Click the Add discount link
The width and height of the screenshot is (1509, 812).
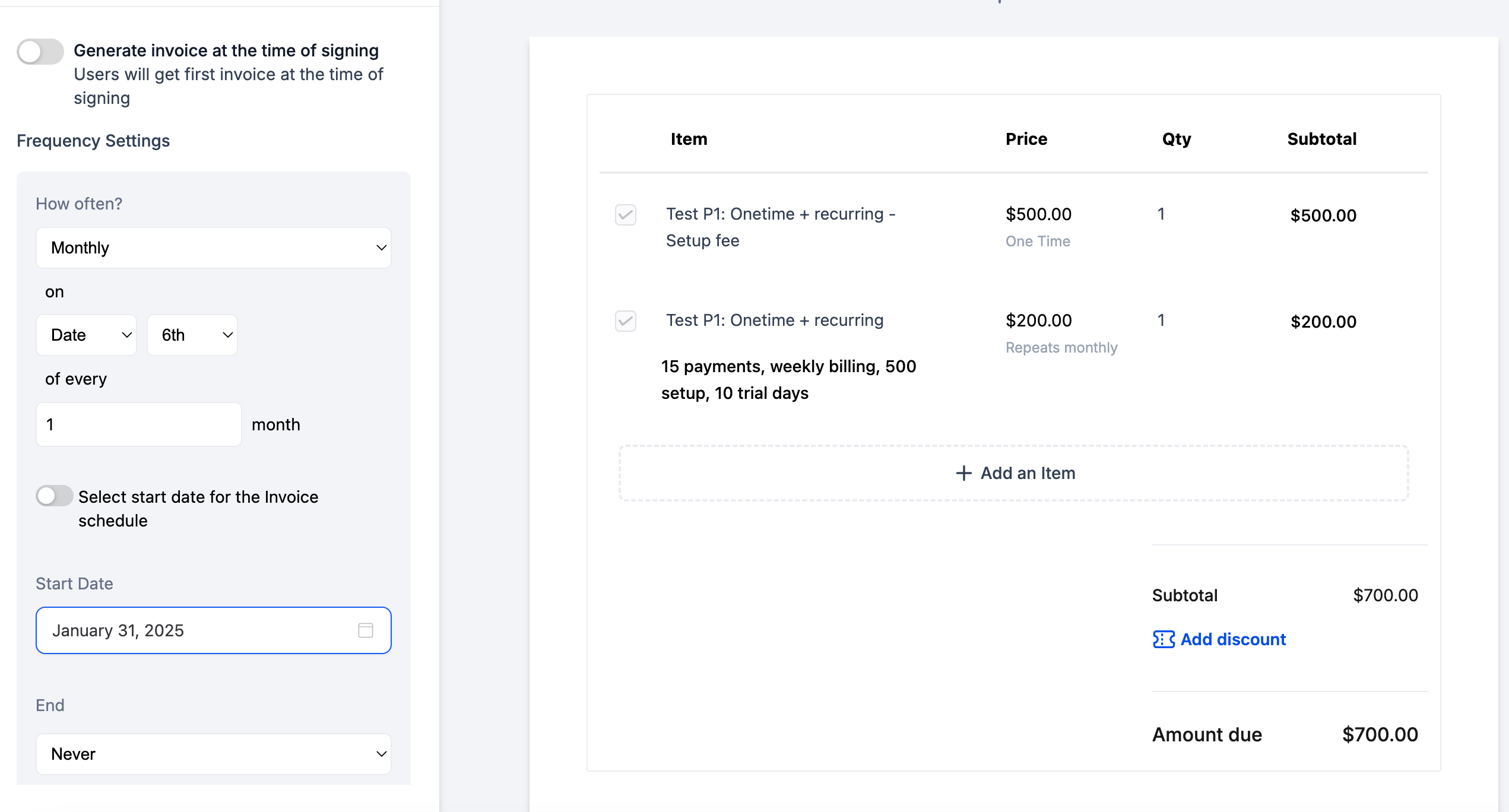[1232, 639]
